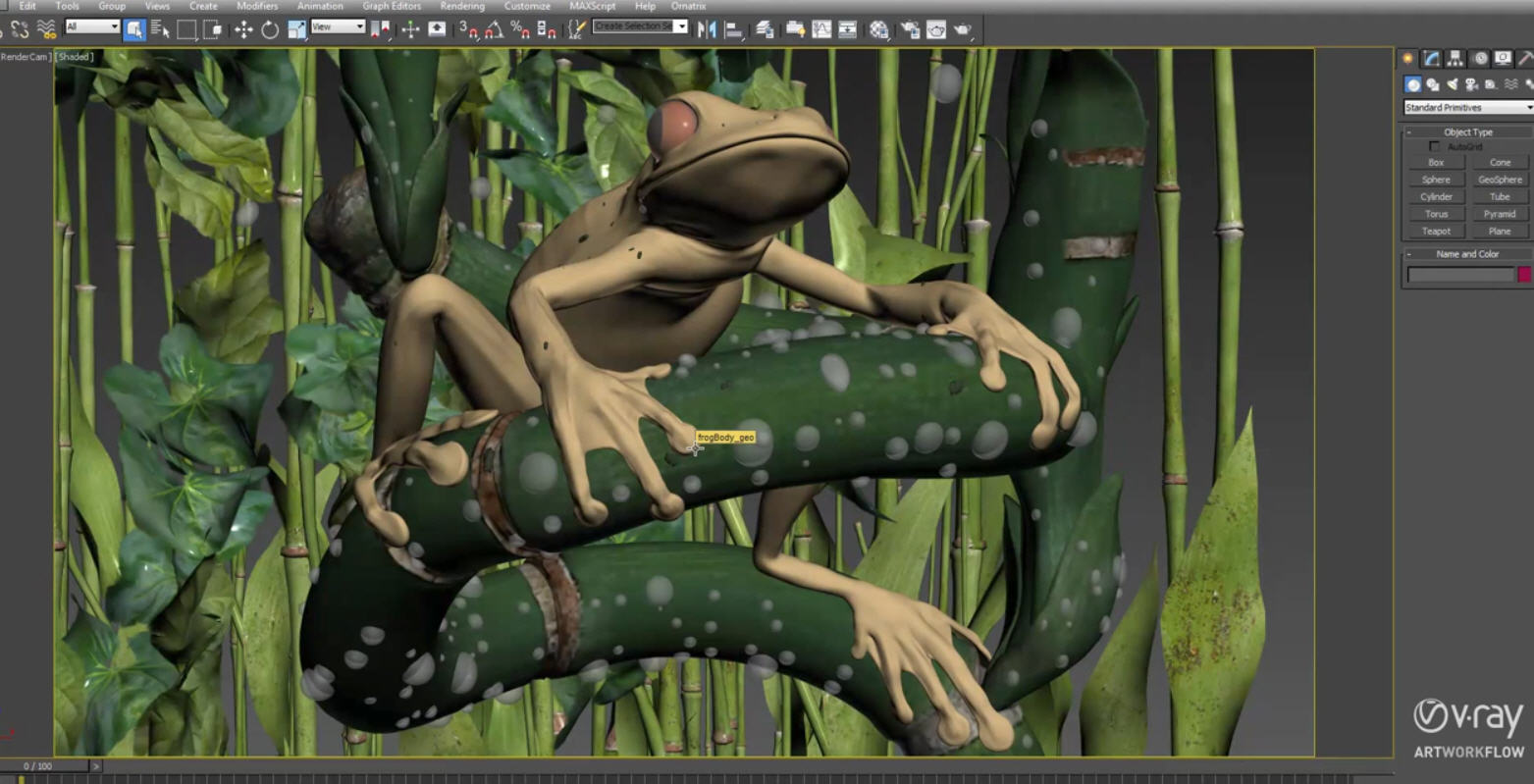Open the Create menu
The image size is (1534, 784).
point(203,6)
